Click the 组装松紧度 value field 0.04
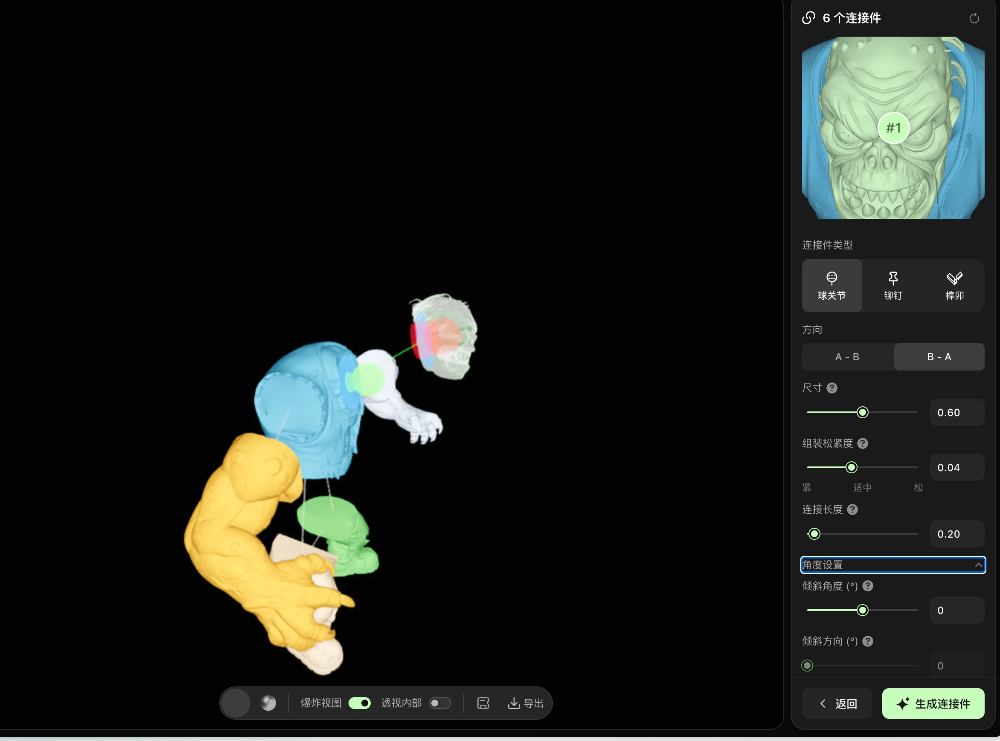1000x741 pixels. point(957,467)
